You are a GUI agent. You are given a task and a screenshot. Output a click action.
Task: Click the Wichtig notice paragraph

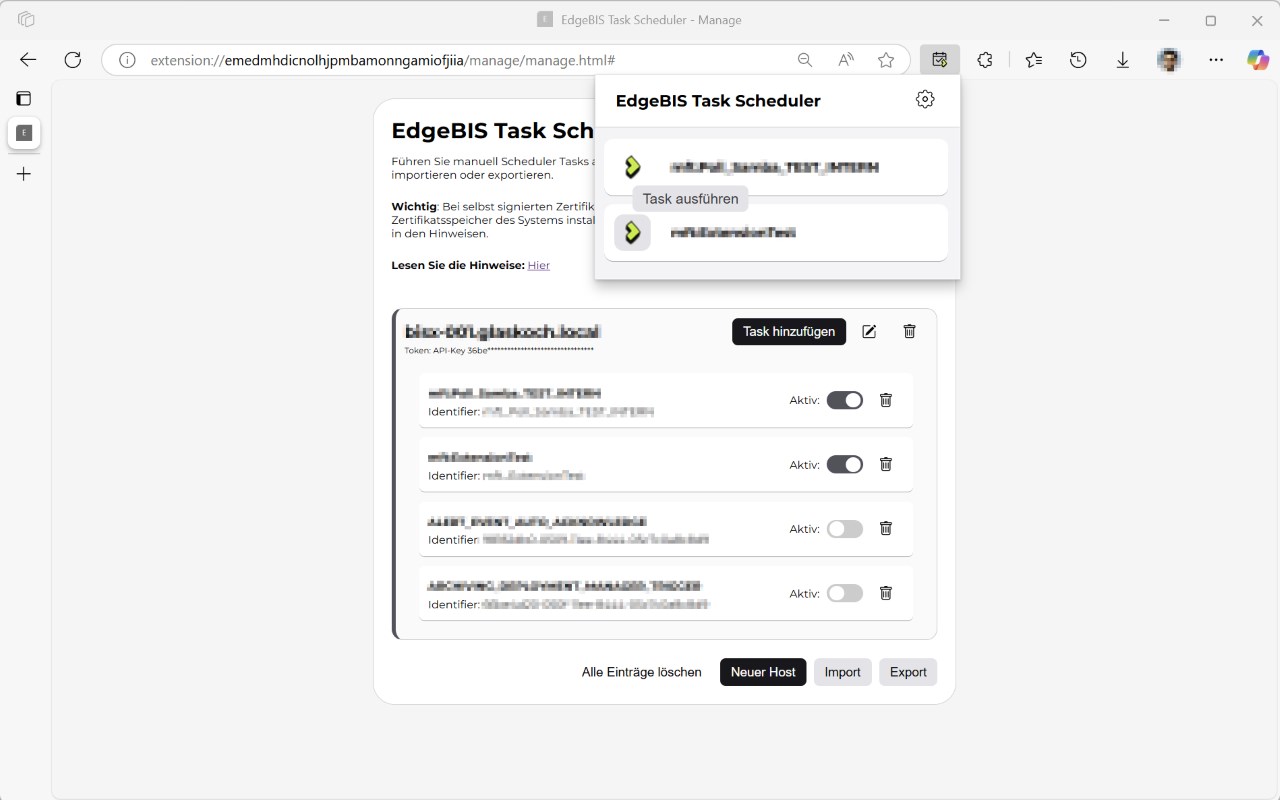pos(493,220)
